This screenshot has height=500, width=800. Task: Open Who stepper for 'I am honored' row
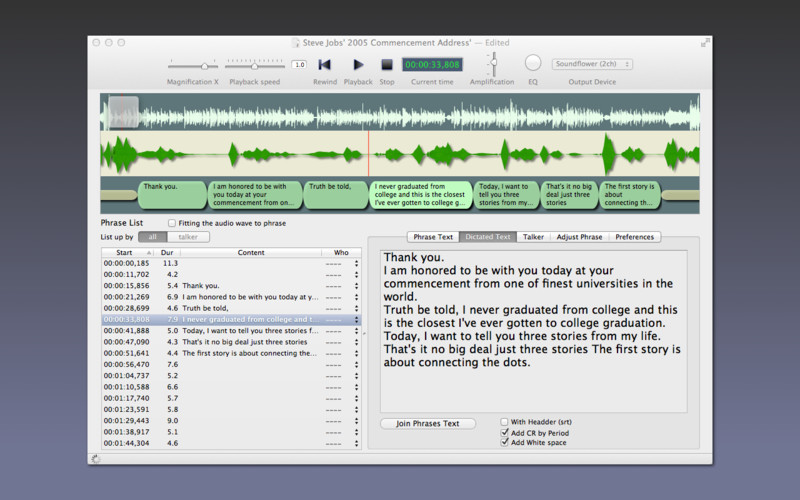[x=356, y=297]
